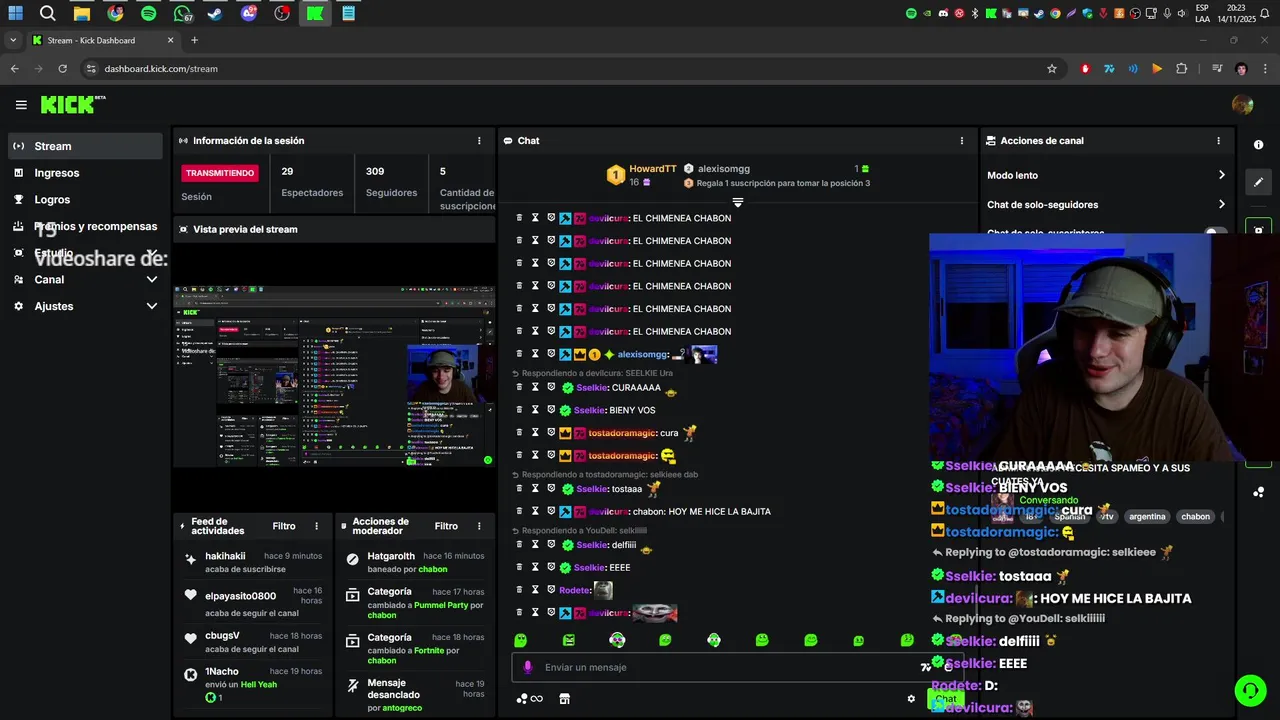Open the tab search dropdown arrow

click(13, 40)
